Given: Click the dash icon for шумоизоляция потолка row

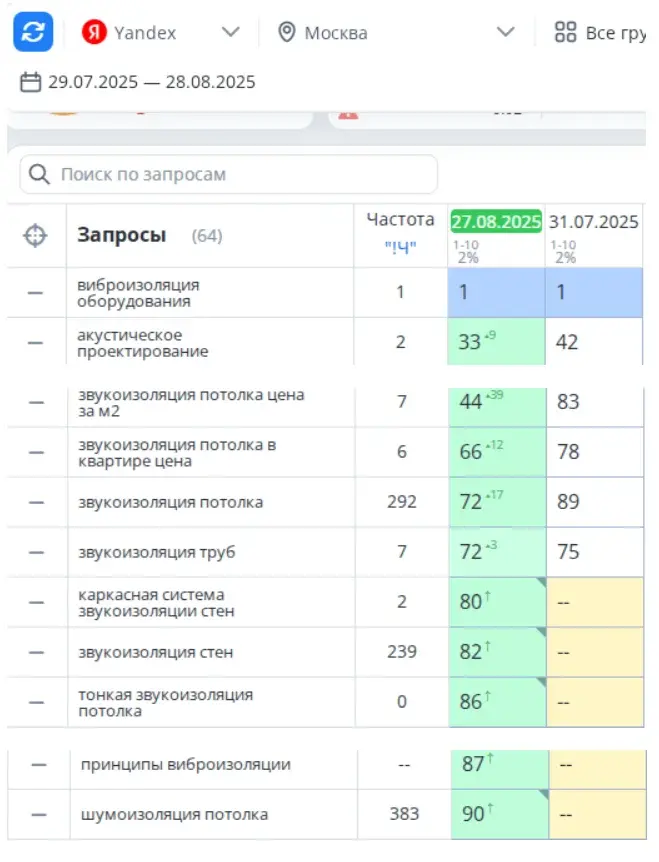Looking at the screenshot, I should [x=38, y=815].
